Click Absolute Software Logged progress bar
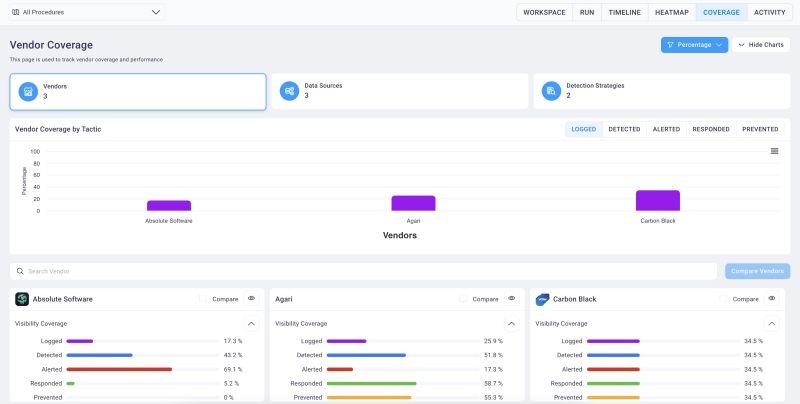The width and height of the screenshot is (800, 404). pyautogui.click(x=142, y=341)
